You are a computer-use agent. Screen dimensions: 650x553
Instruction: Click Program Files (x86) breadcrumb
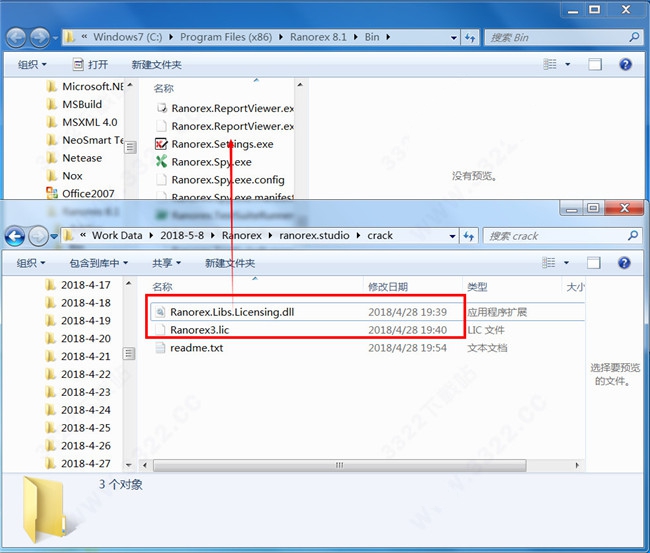[226, 37]
